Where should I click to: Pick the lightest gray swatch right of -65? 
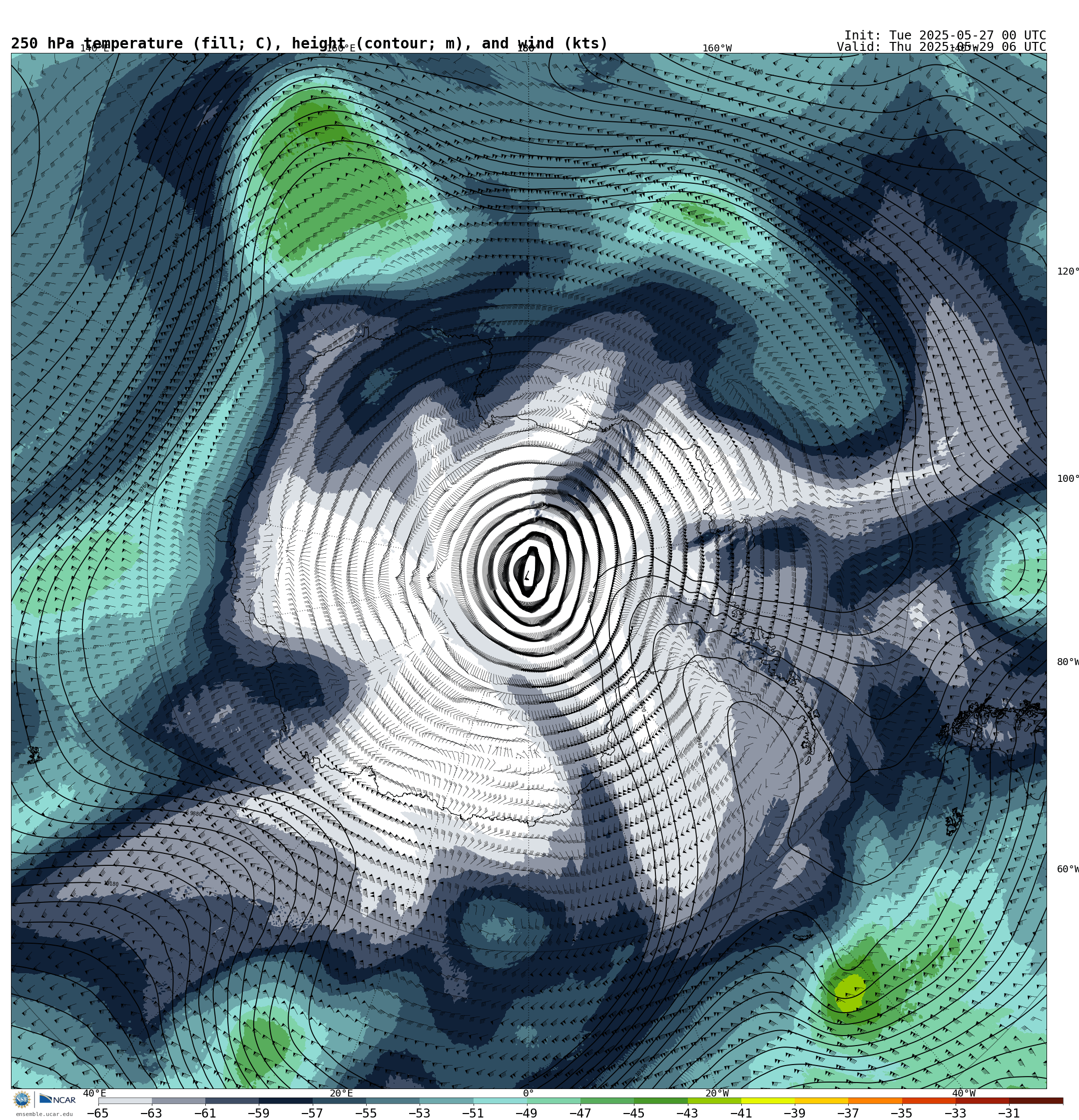pyautogui.click(x=125, y=1101)
